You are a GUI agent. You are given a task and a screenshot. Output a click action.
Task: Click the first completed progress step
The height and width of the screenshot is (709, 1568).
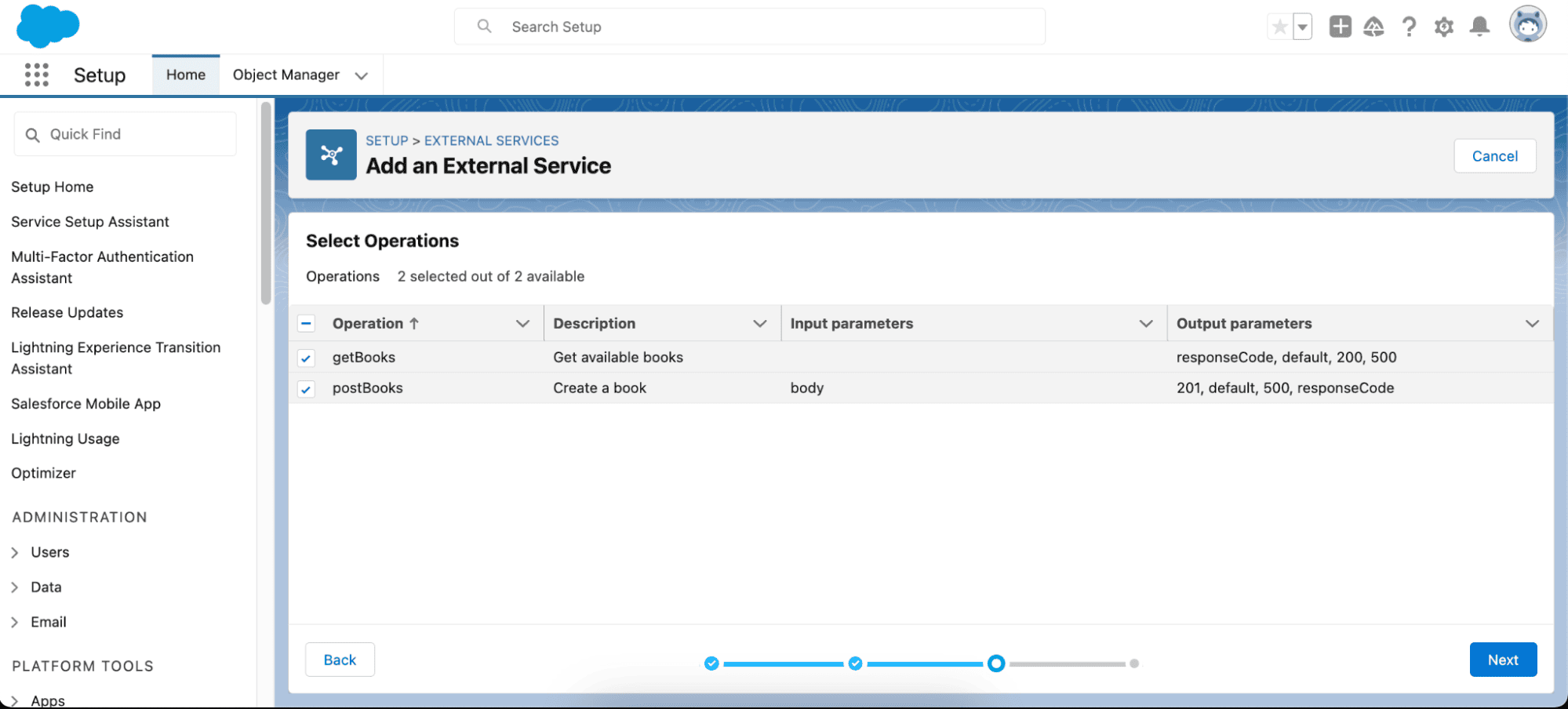[711, 664]
